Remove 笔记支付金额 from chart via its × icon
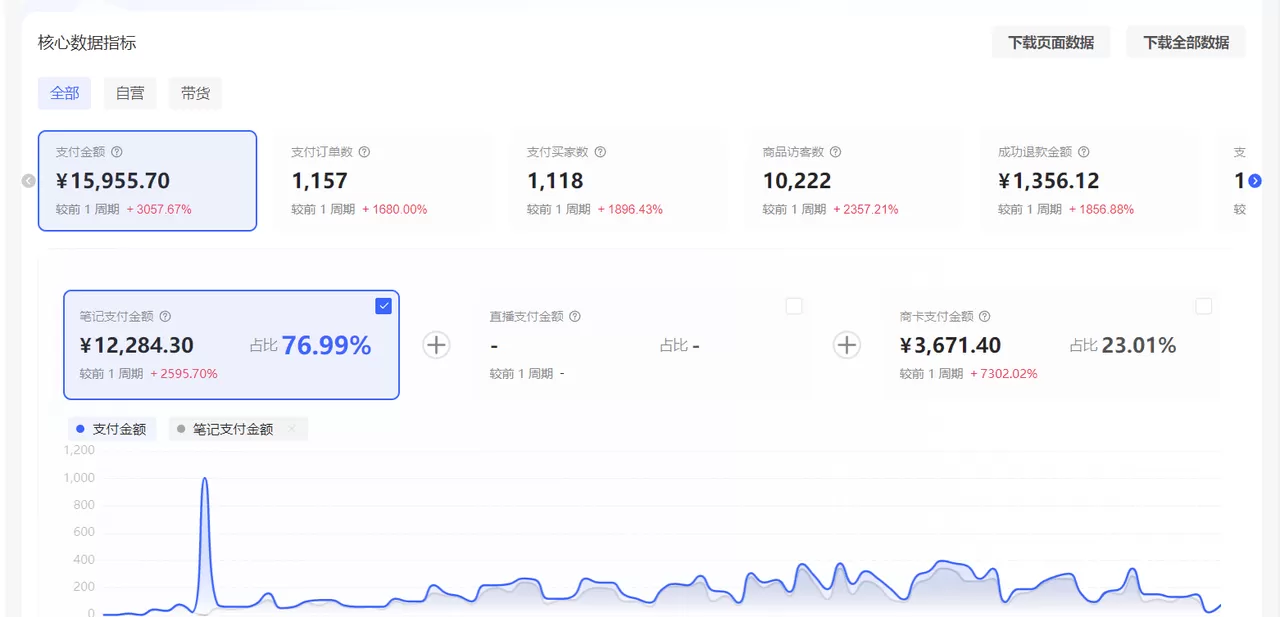 292,429
